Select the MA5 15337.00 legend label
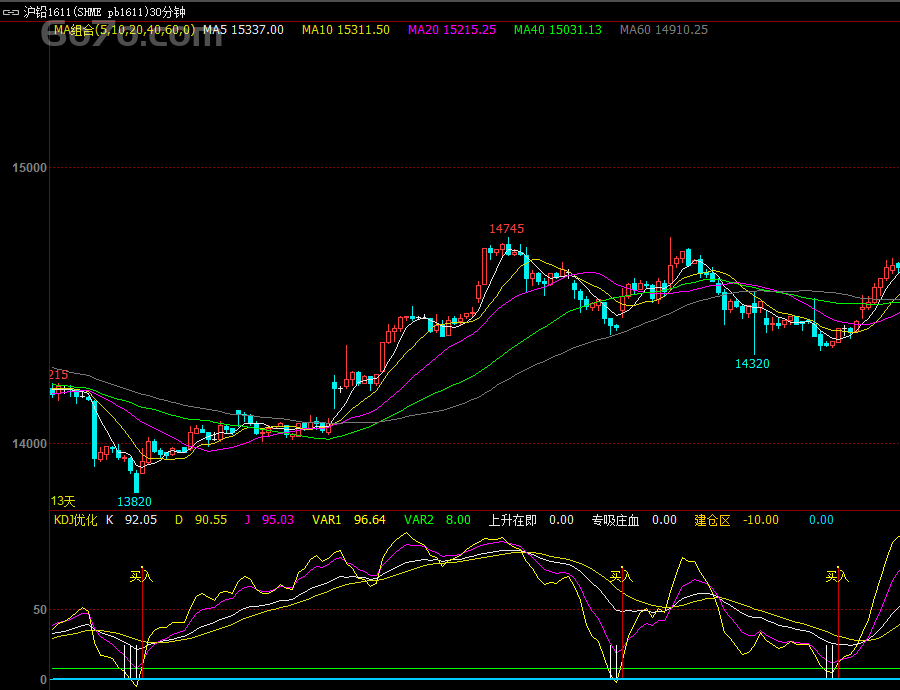Screen dimensions: 900x690 click(x=243, y=30)
